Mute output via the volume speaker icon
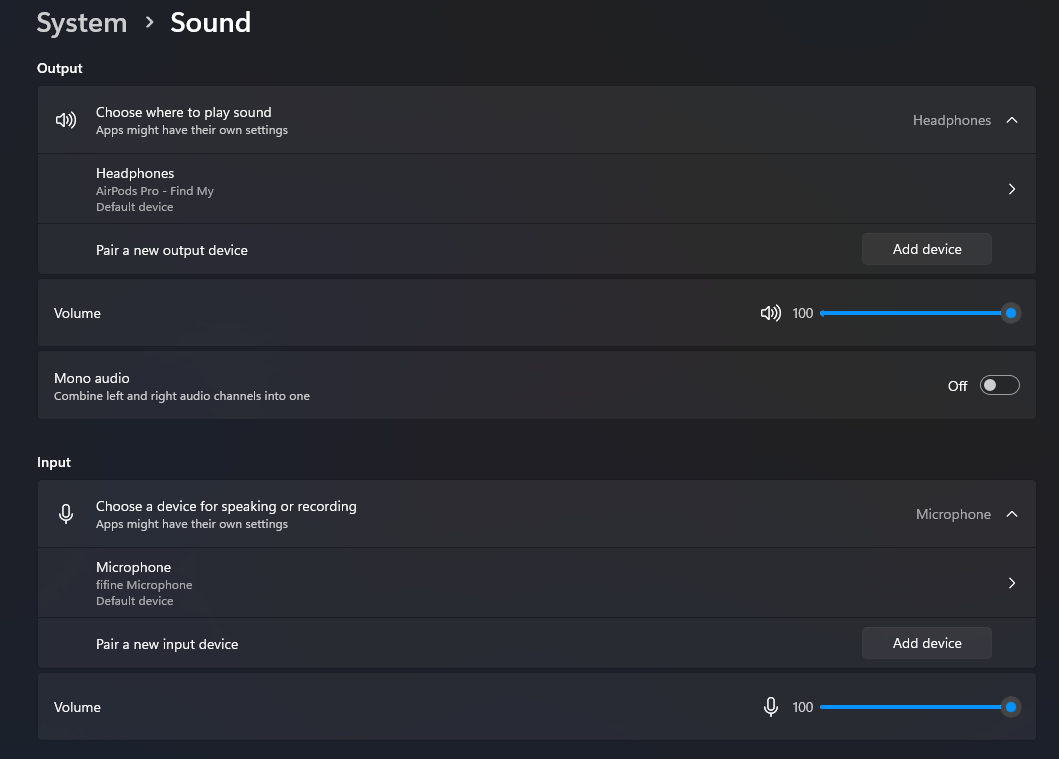Viewport: 1059px width, 759px height. tap(770, 313)
